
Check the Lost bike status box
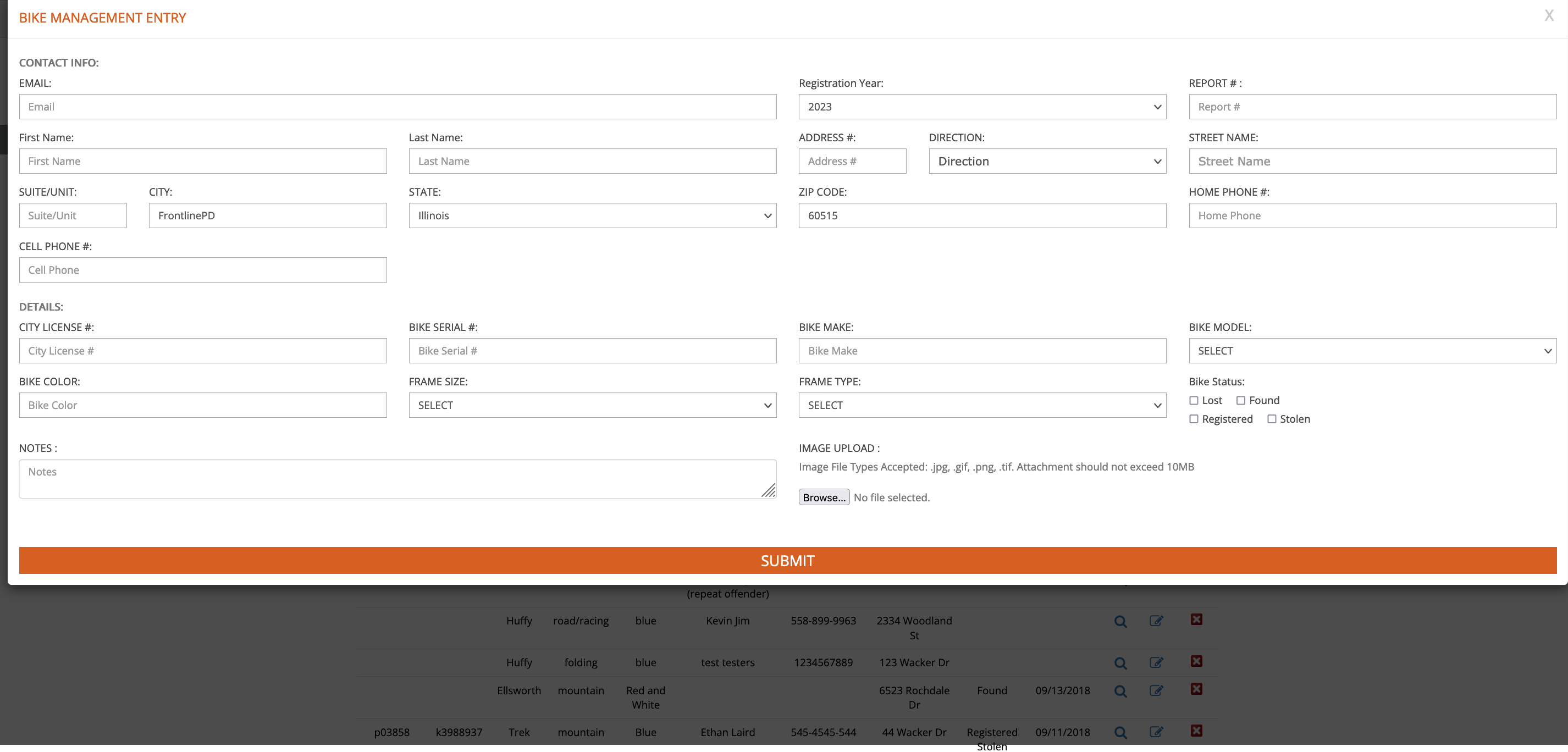click(1194, 400)
